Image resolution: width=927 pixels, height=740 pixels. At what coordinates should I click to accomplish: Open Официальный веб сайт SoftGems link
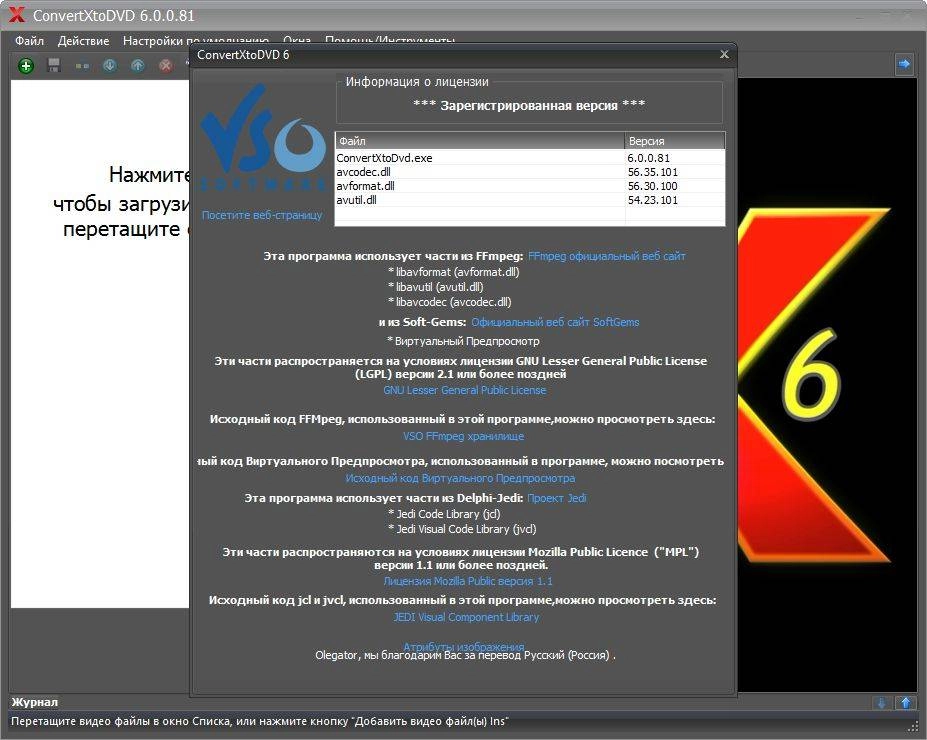coord(555,322)
